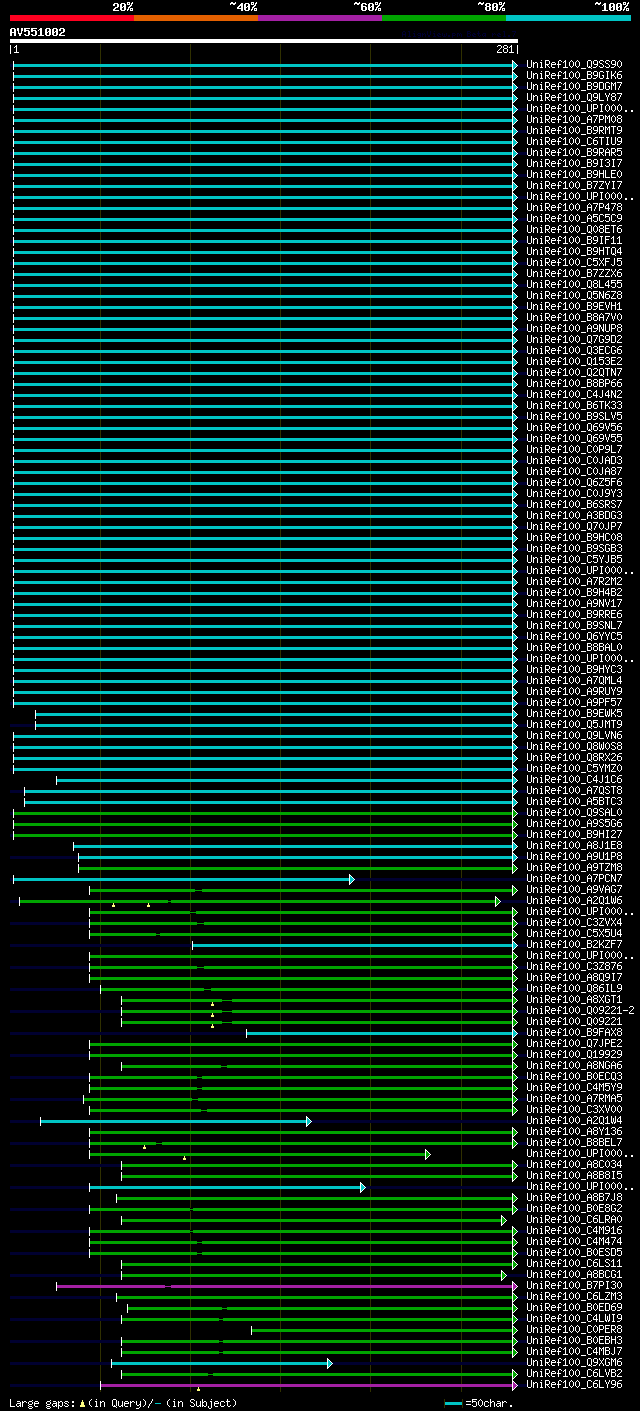
Task: Click the UniRef100_A9NV17 hit name
Action: tap(574, 604)
